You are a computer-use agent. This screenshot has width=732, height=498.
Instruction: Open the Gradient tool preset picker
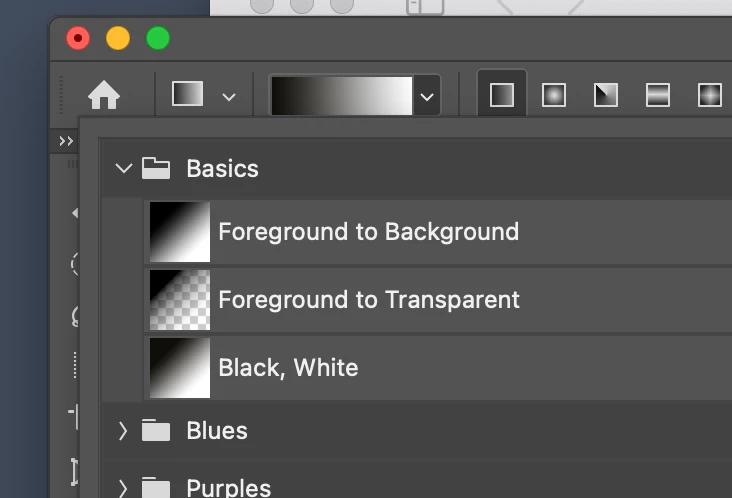click(x=229, y=97)
